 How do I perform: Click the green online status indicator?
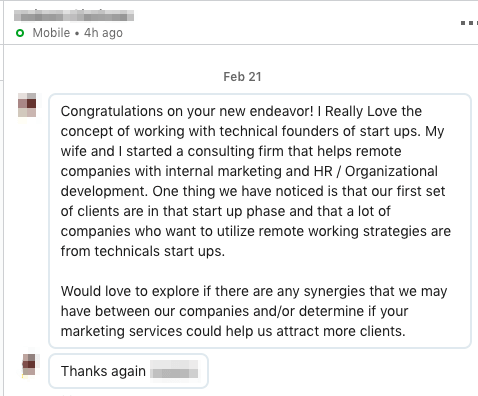pyautogui.click(x=20, y=33)
